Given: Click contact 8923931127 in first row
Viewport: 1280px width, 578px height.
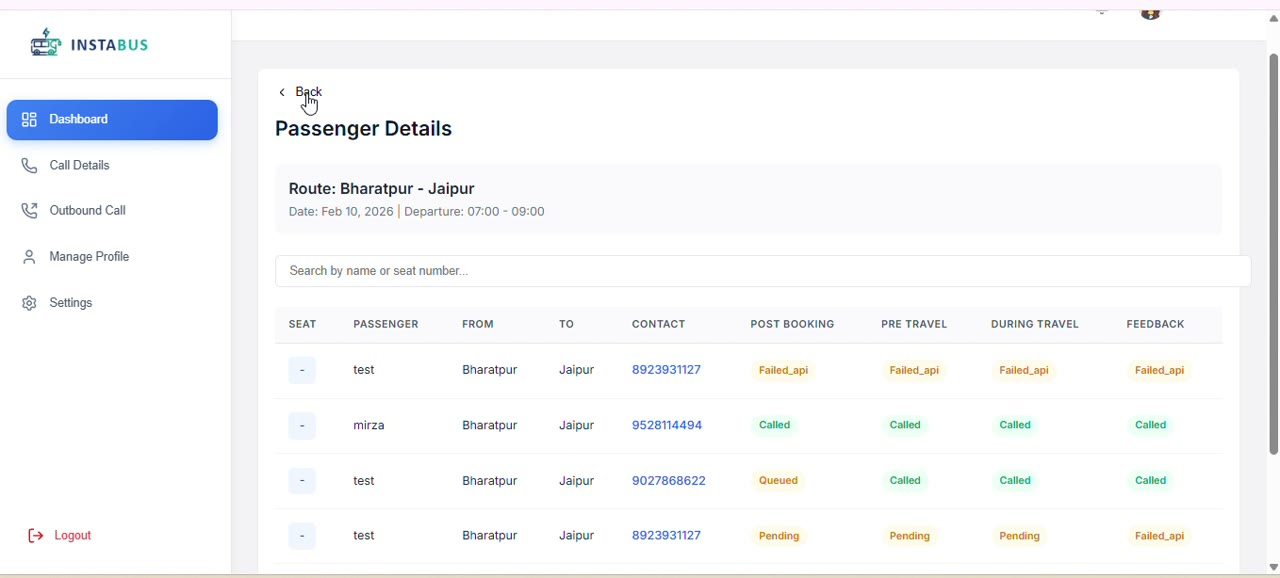Looking at the screenshot, I should coord(666,370).
